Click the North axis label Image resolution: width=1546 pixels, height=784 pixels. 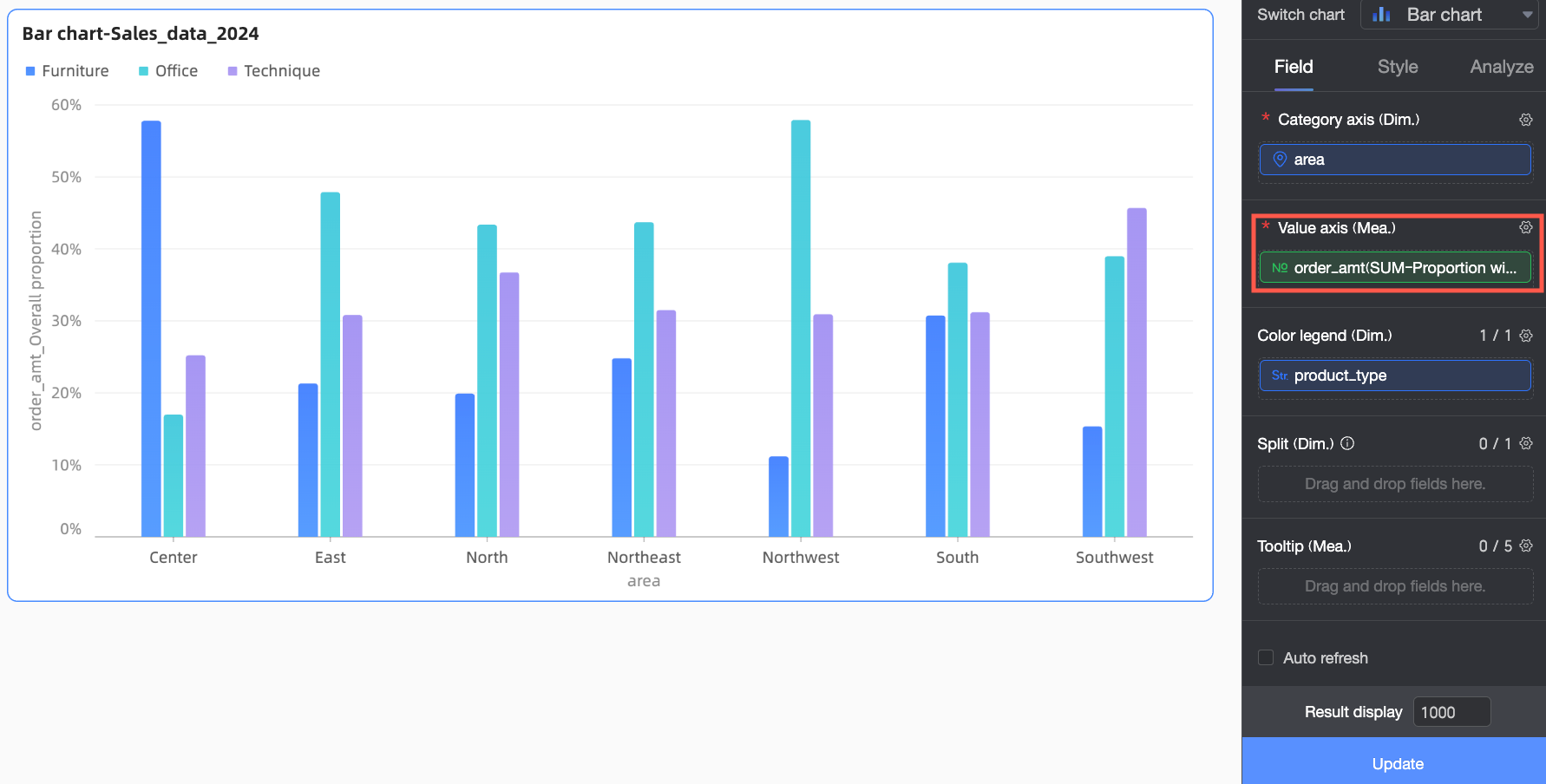pos(487,558)
